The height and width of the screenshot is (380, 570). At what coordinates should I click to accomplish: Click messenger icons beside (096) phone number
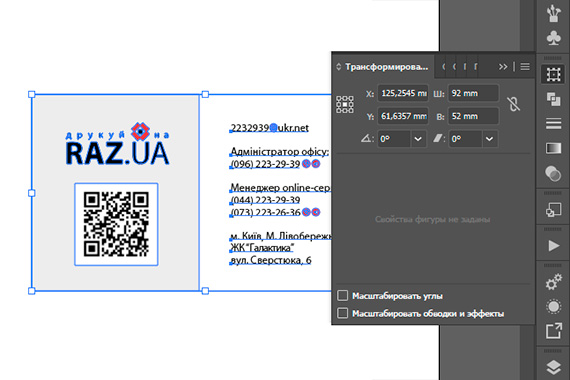click(x=311, y=164)
